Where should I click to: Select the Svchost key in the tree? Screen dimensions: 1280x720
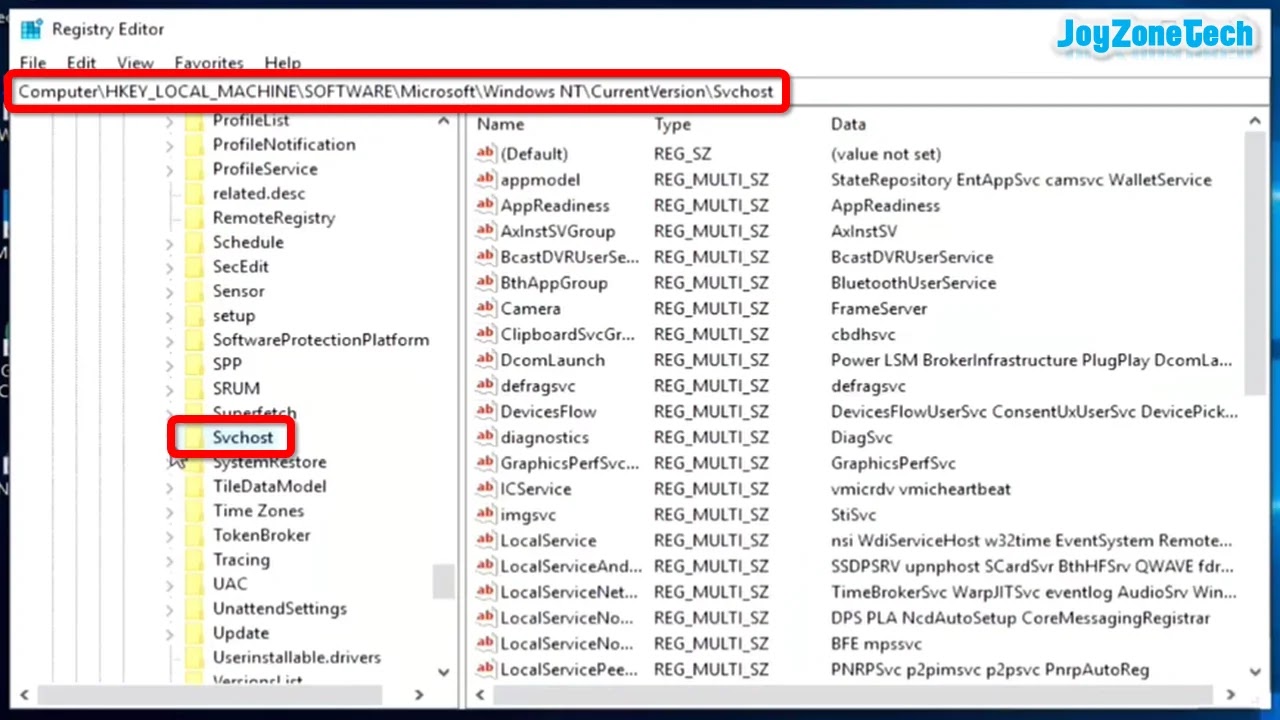click(242, 438)
